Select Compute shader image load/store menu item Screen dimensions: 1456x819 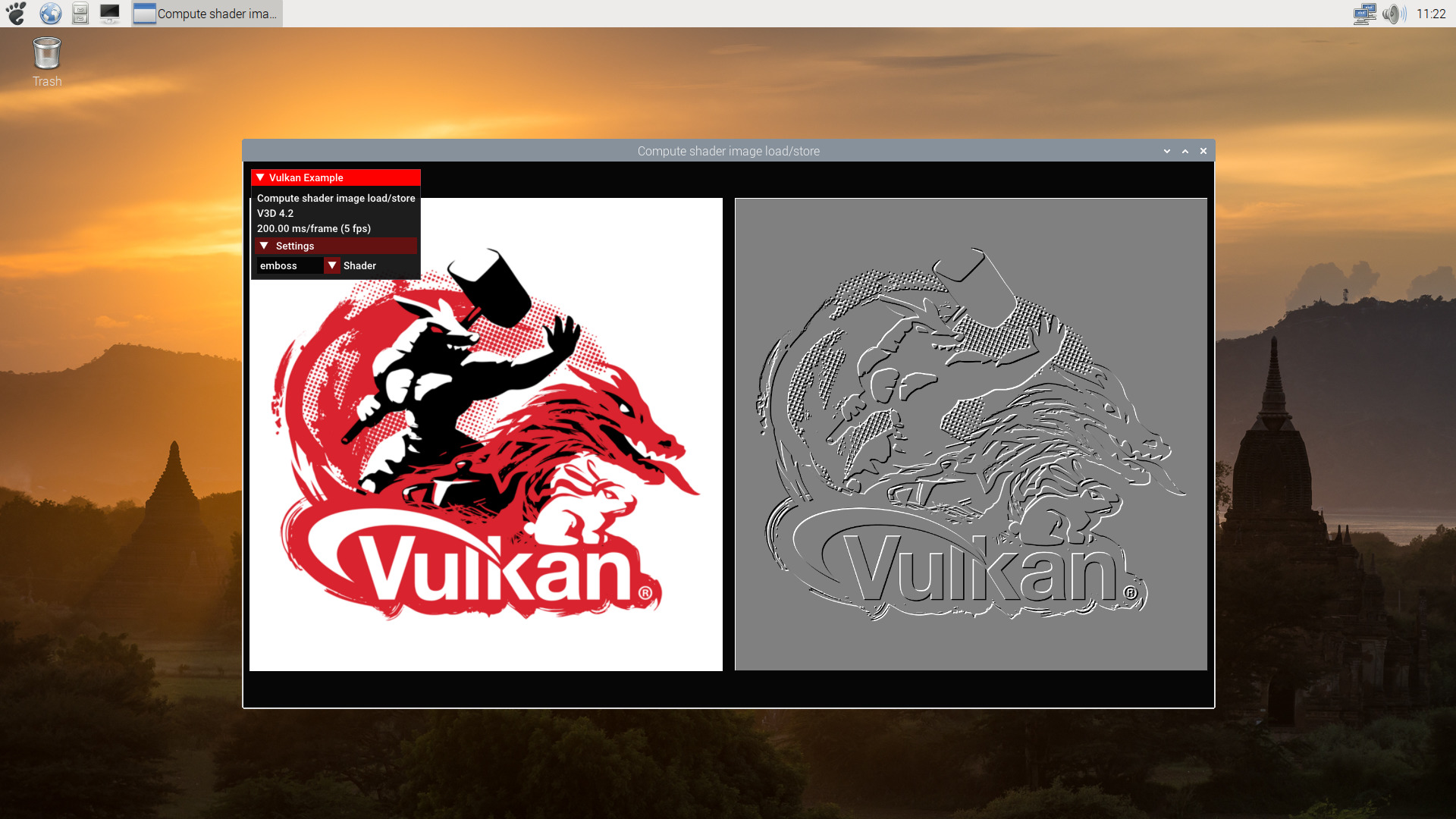pyautogui.click(x=335, y=197)
